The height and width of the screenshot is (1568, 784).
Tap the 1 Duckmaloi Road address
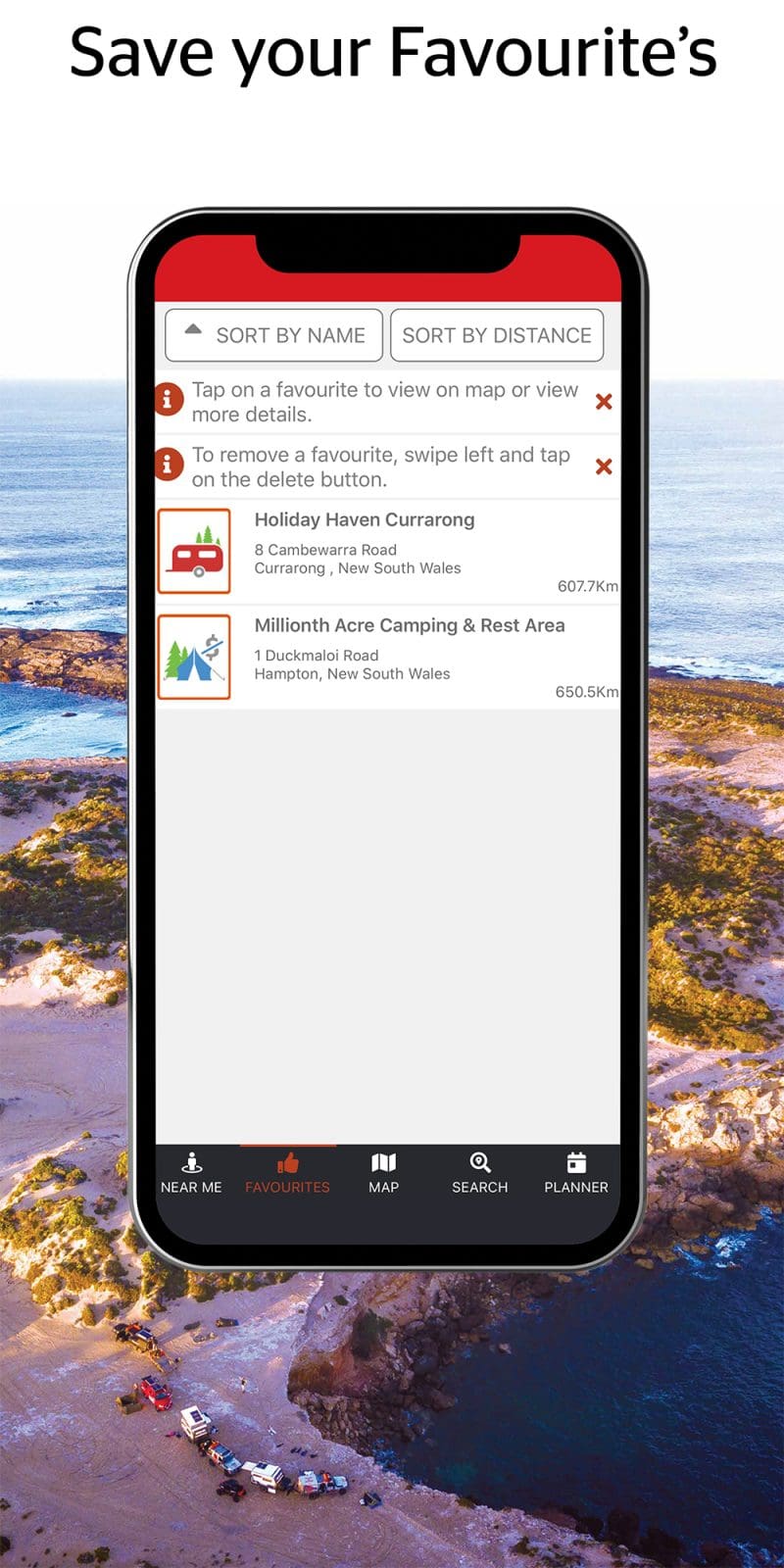317,656
